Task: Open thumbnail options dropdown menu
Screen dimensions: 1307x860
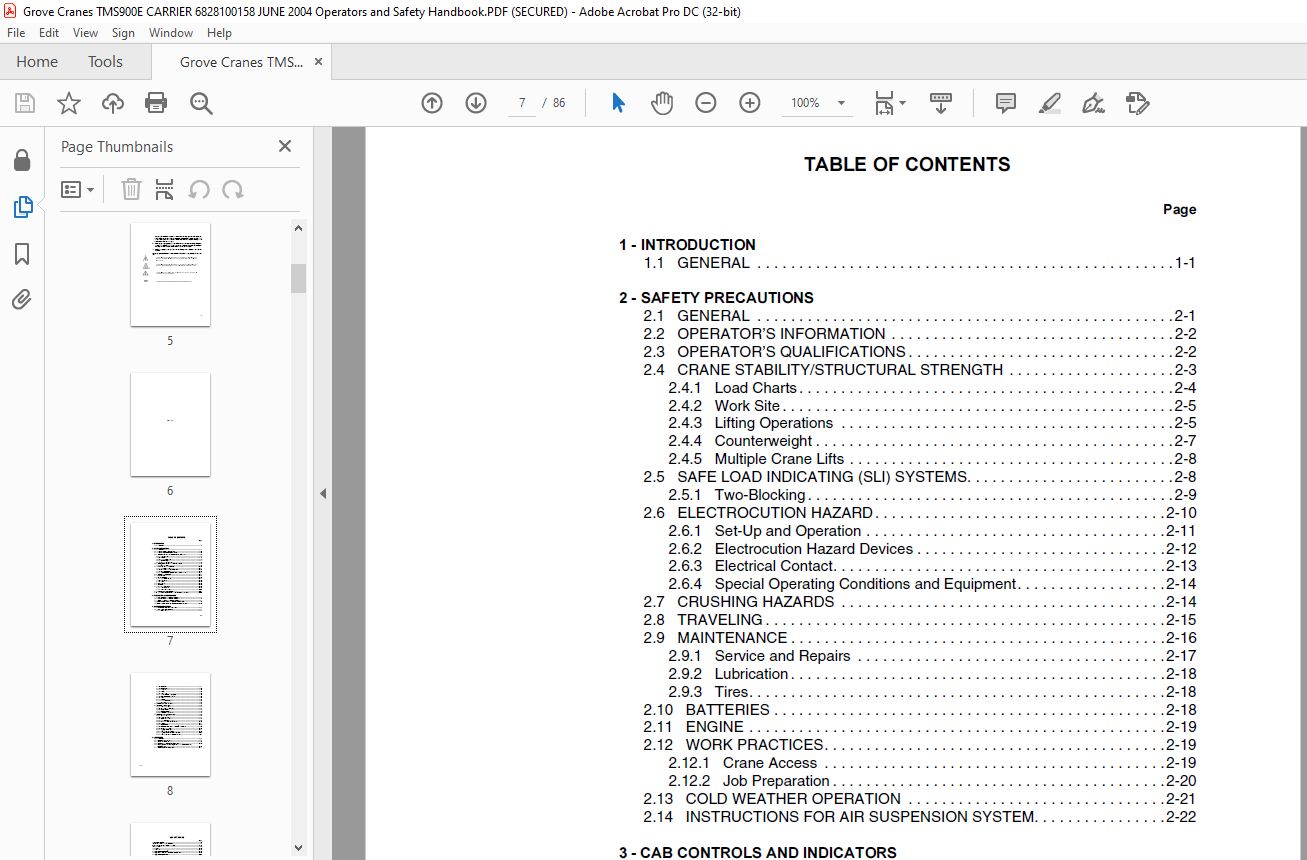Action: (78, 189)
